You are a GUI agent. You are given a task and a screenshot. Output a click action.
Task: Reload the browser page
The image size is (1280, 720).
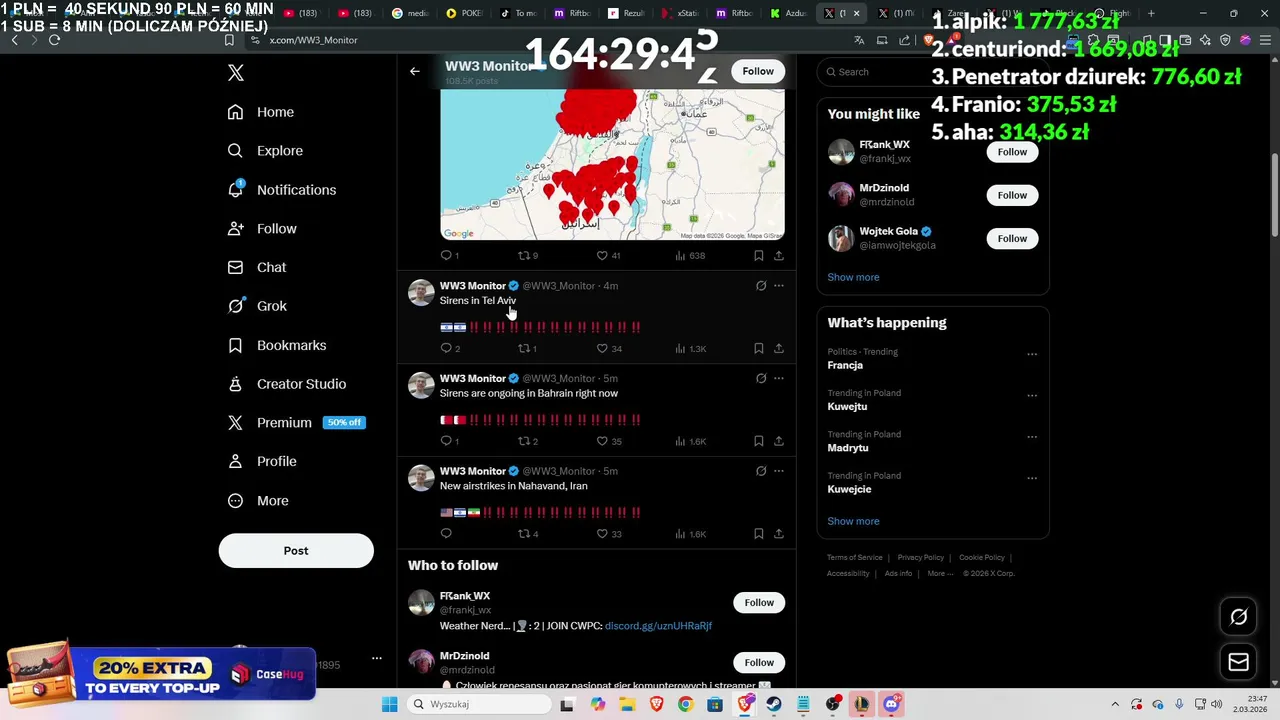[54, 40]
